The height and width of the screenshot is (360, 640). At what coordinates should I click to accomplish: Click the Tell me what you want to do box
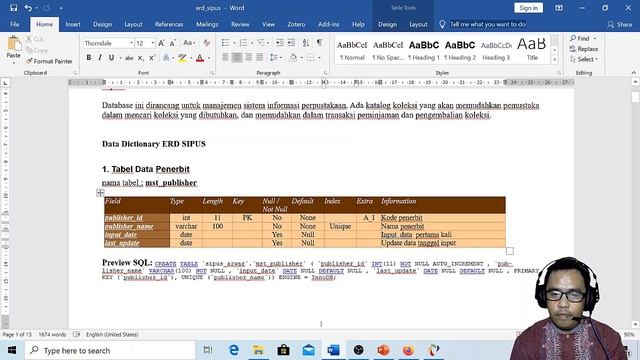pos(487,24)
